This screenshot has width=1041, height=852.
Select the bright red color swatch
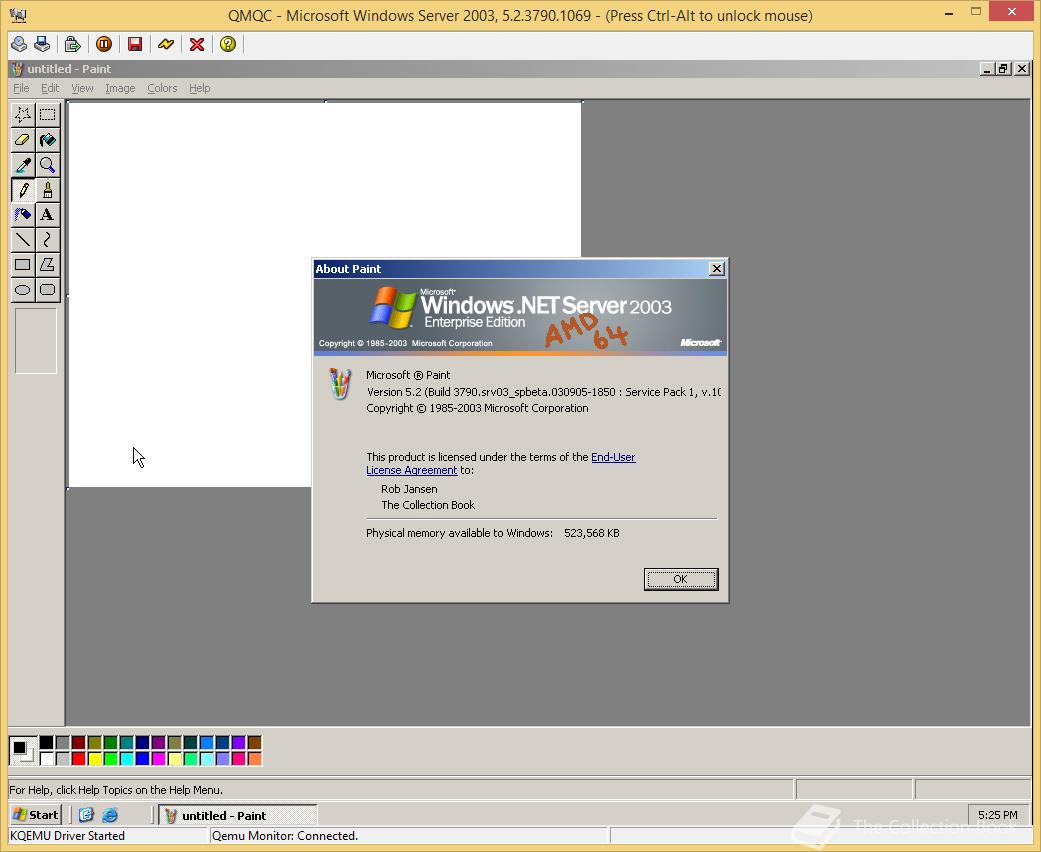tap(78, 758)
